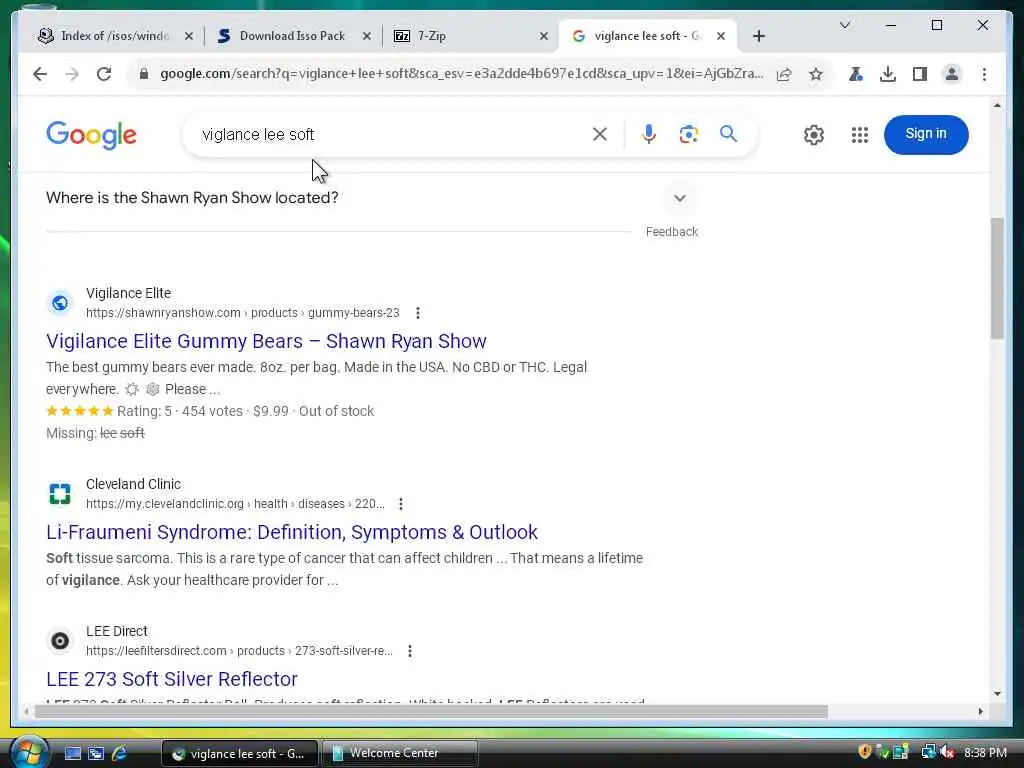Clear the search box with the X

coord(600,135)
